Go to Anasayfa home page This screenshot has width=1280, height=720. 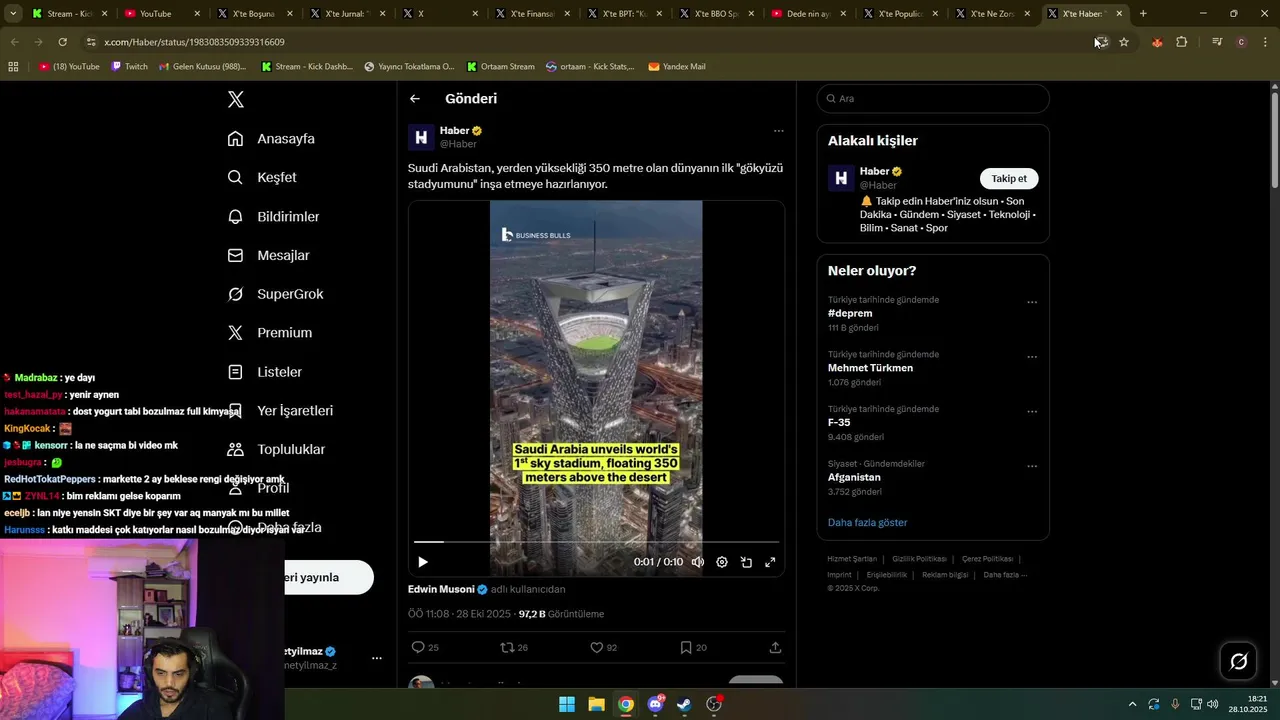[271, 139]
